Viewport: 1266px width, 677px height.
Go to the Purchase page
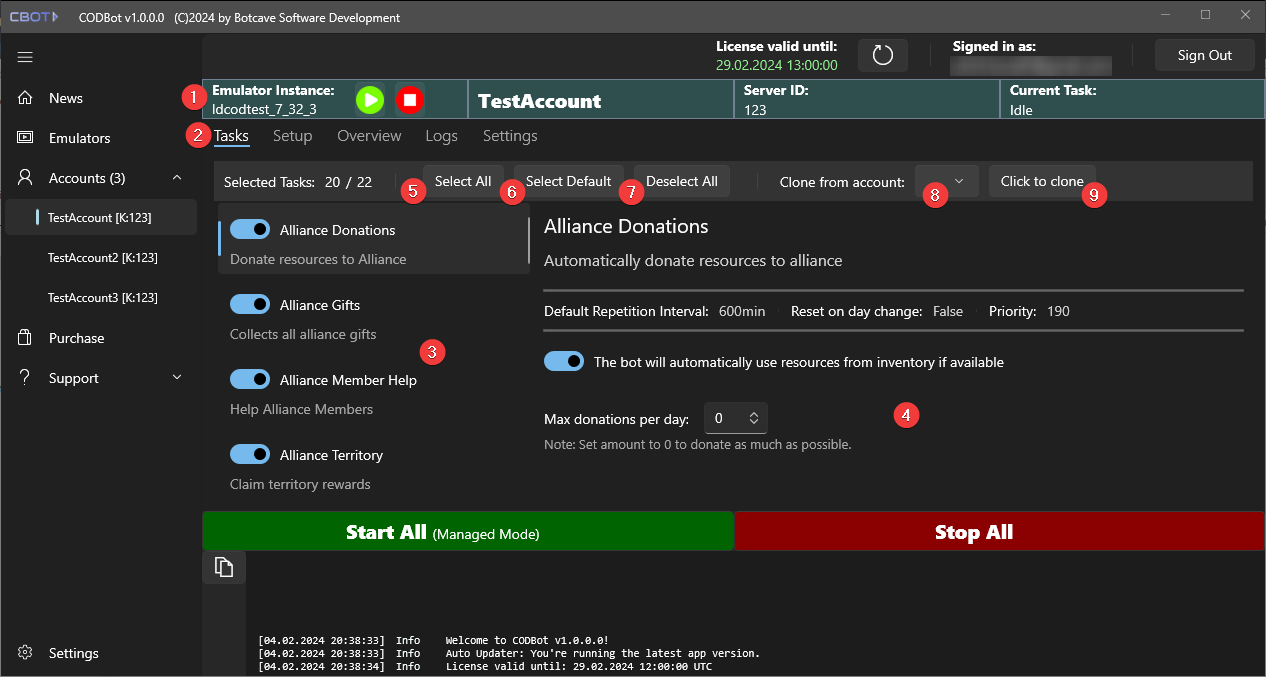coord(76,338)
